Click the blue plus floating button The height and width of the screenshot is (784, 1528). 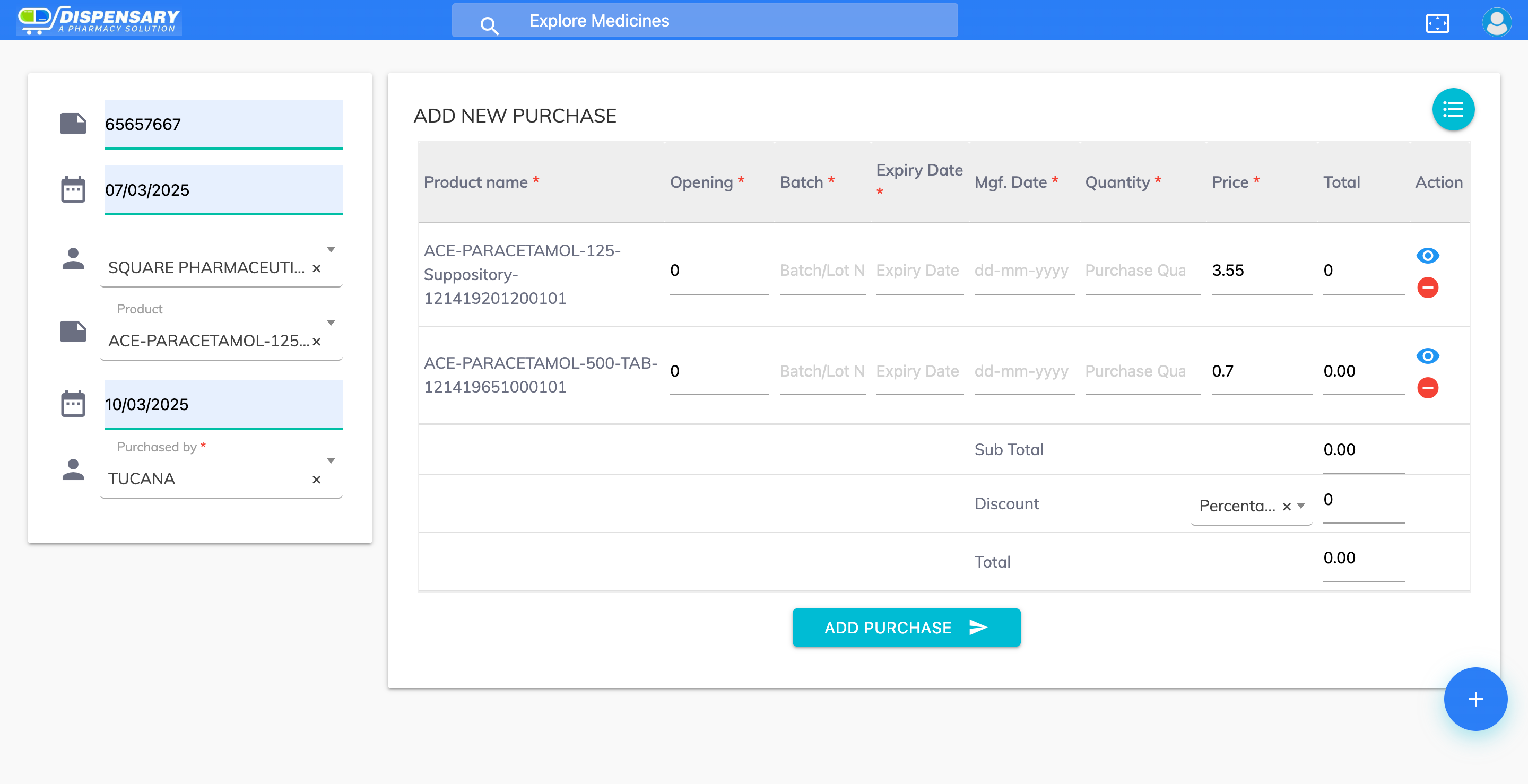1474,699
